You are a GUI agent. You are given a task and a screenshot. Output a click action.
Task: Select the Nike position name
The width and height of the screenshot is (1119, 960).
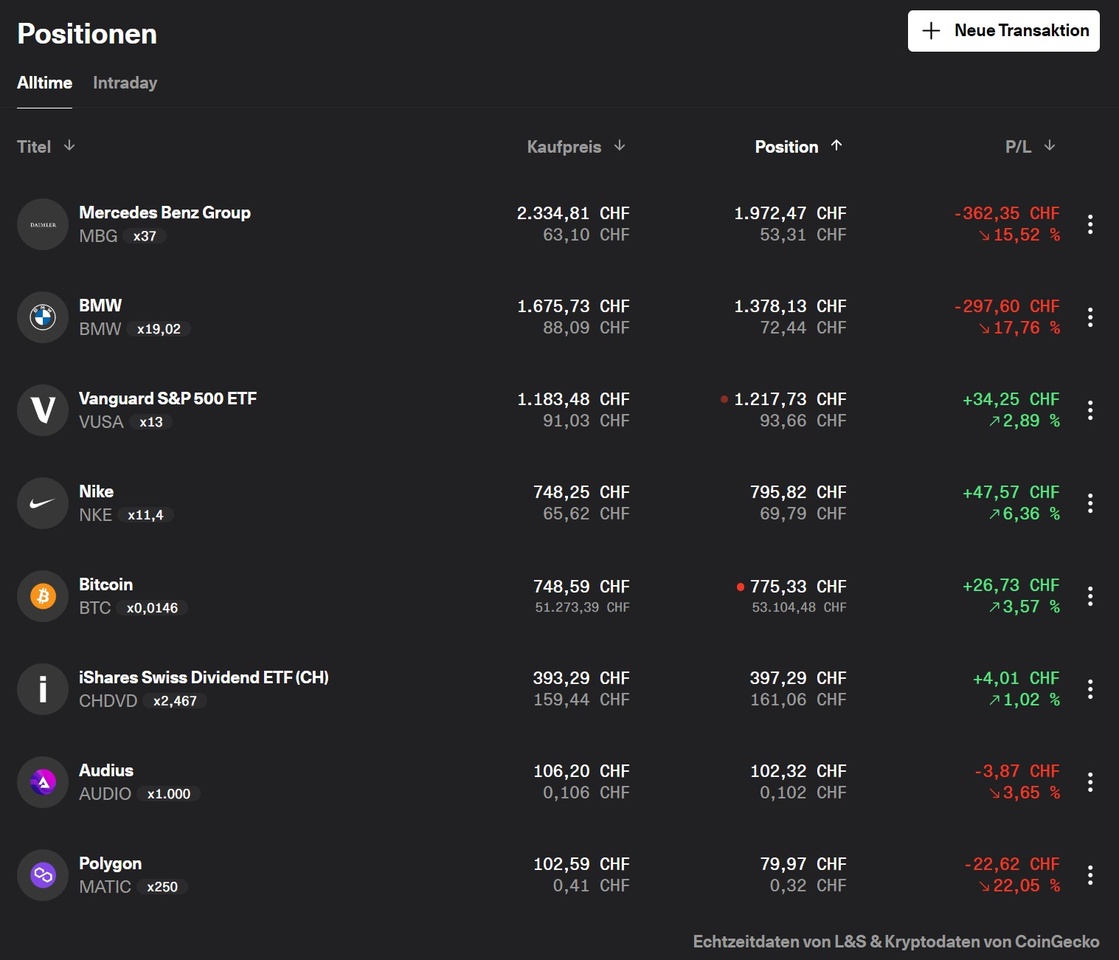[96, 492]
